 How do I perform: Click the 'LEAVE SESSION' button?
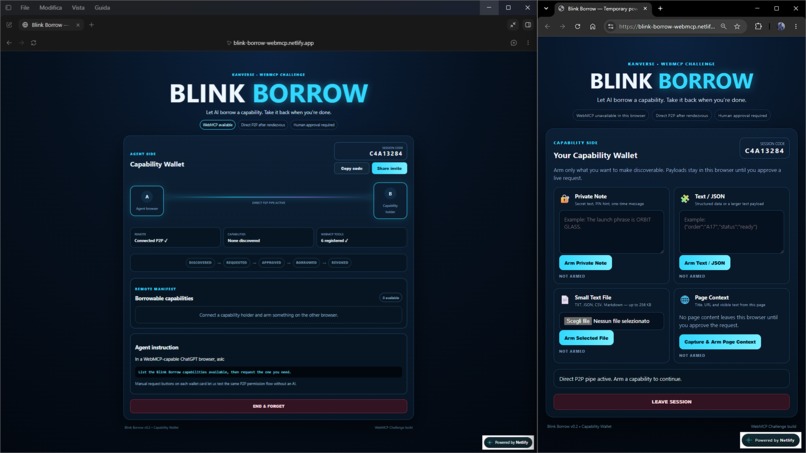[x=671, y=402]
